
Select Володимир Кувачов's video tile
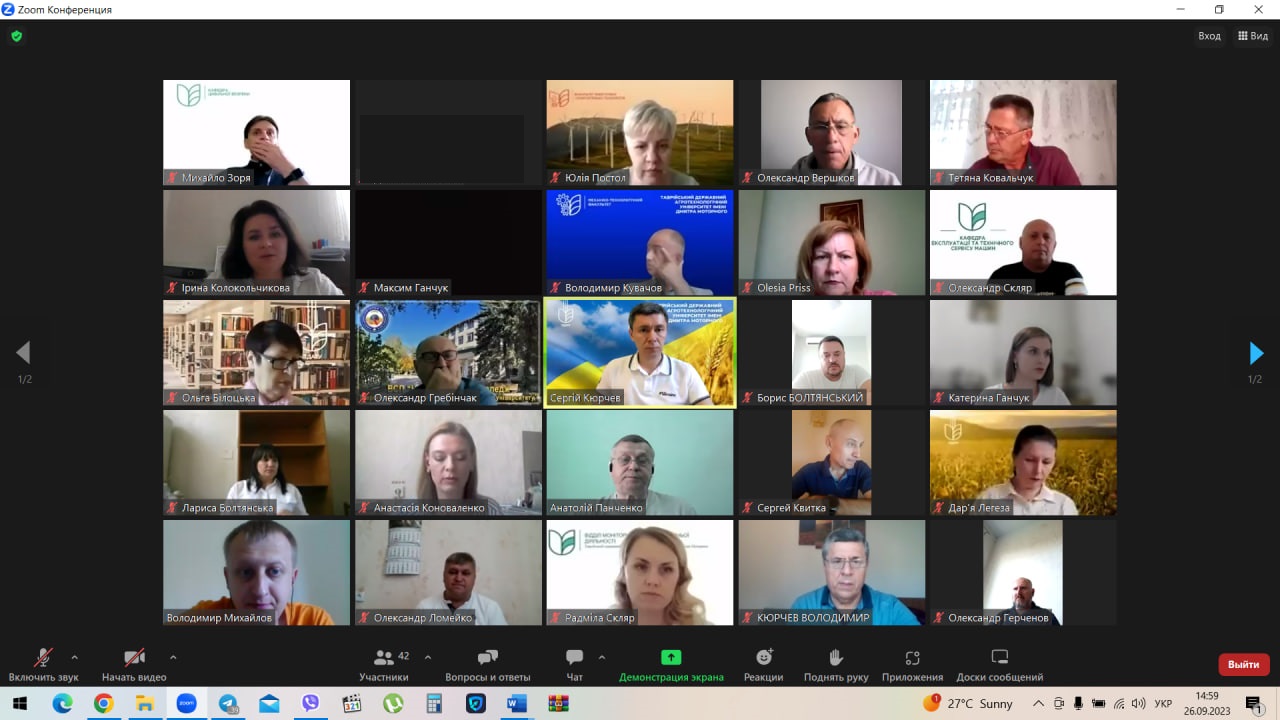[640, 243]
